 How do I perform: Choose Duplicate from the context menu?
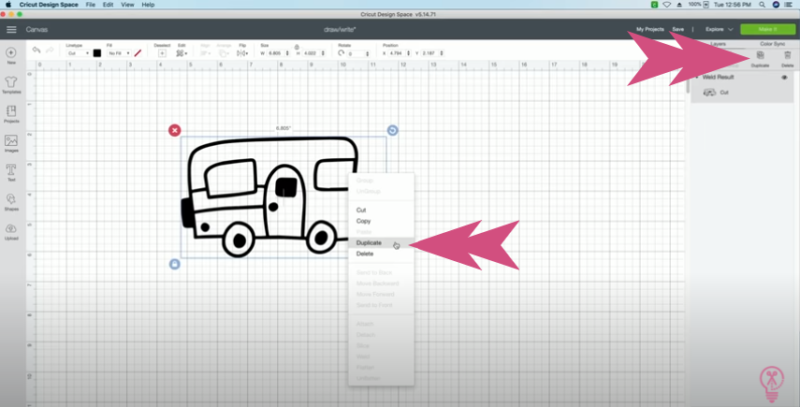[369, 242]
